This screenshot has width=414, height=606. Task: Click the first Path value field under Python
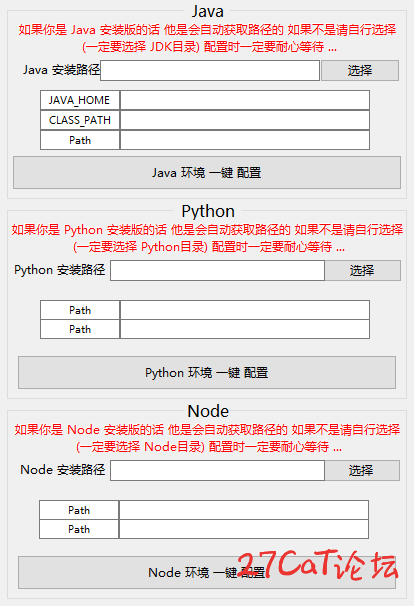[245, 310]
